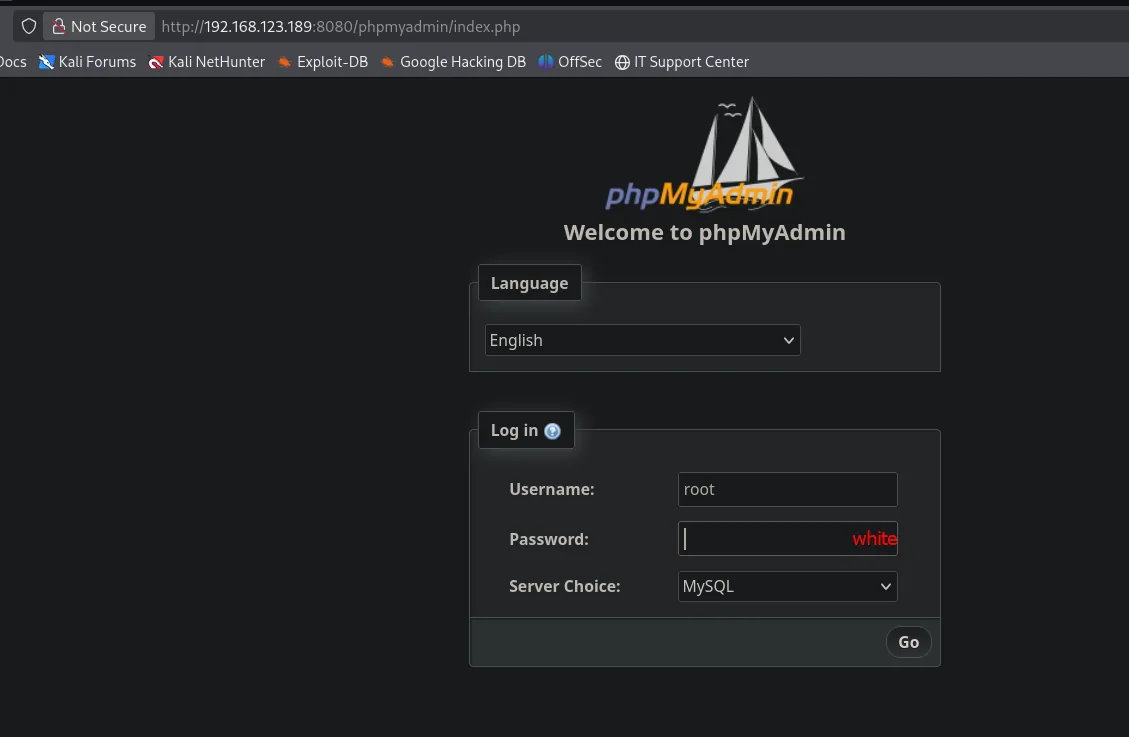Focus the Password input field
The height and width of the screenshot is (737, 1129).
tap(788, 538)
